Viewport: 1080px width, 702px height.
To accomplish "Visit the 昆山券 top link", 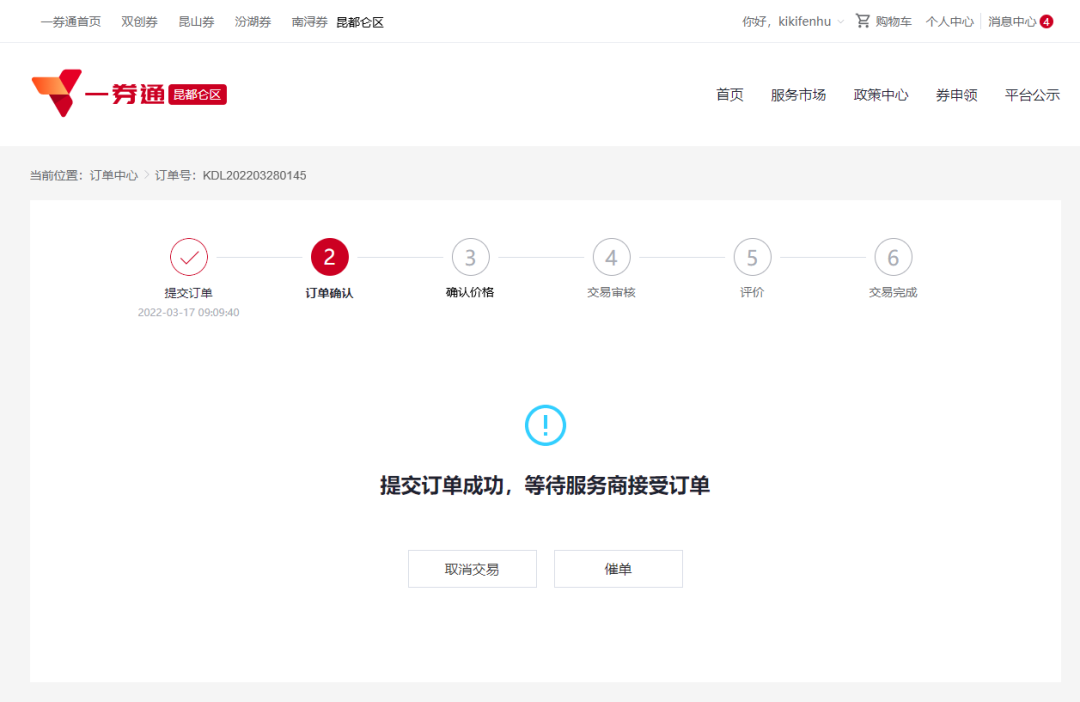I will click(x=196, y=20).
